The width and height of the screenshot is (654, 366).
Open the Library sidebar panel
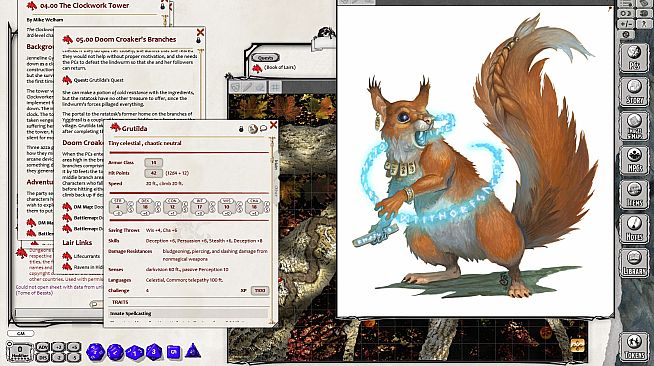[634, 263]
